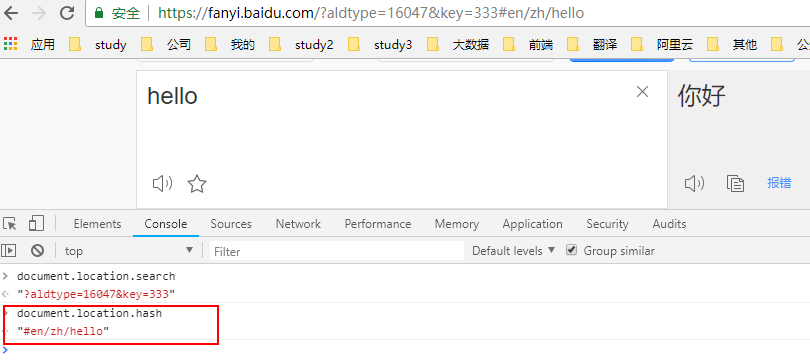The height and width of the screenshot is (362, 810).
Task: Open the 翻译 bookmark folder
Action: 593,45
